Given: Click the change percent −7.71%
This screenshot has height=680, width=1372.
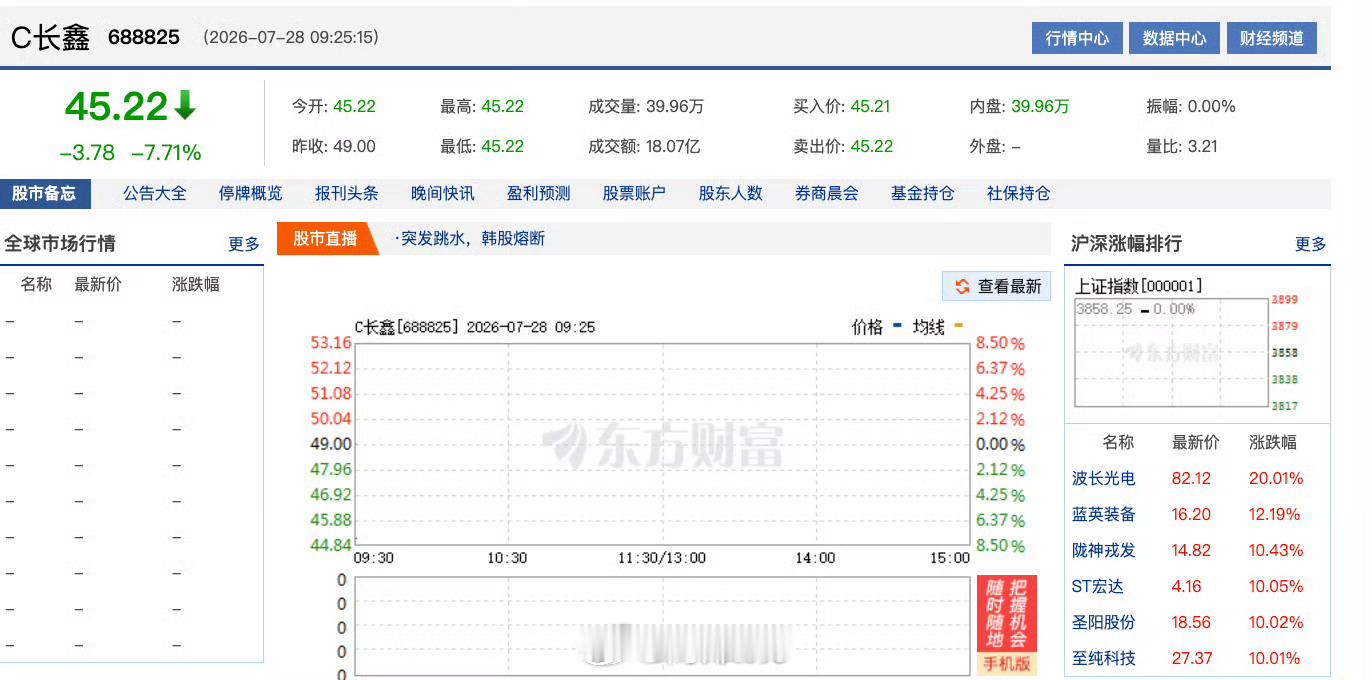Looking at the screenshot, I should tap(166, 153).
